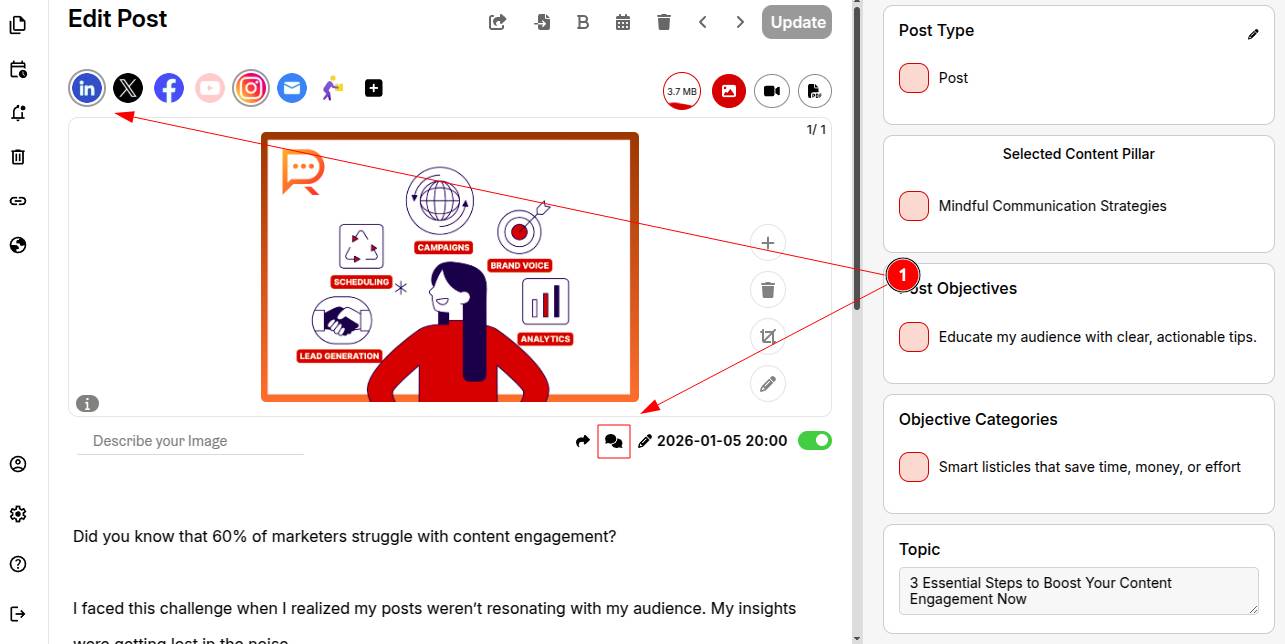Check Mindful Communication Strategies box
The height and width of the screenshot is (644, 1285).
pyautogui.click(x=914, y=206)
